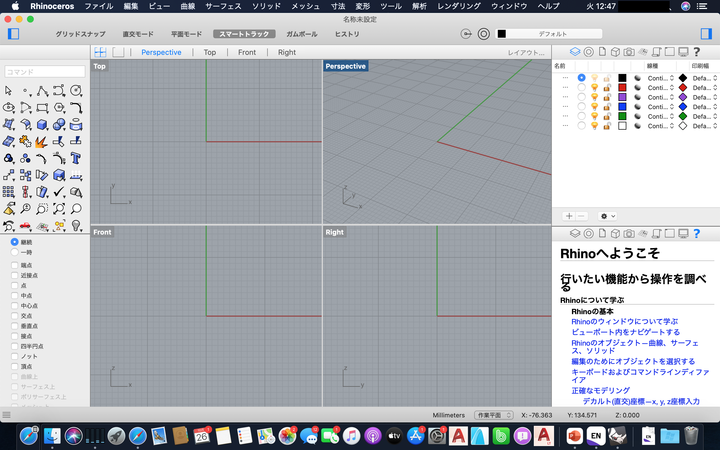Open the レイアウト... viewport layout menu
Image resolution: width=720 pixels, height=450 pixels.
[x=526, y=53]
